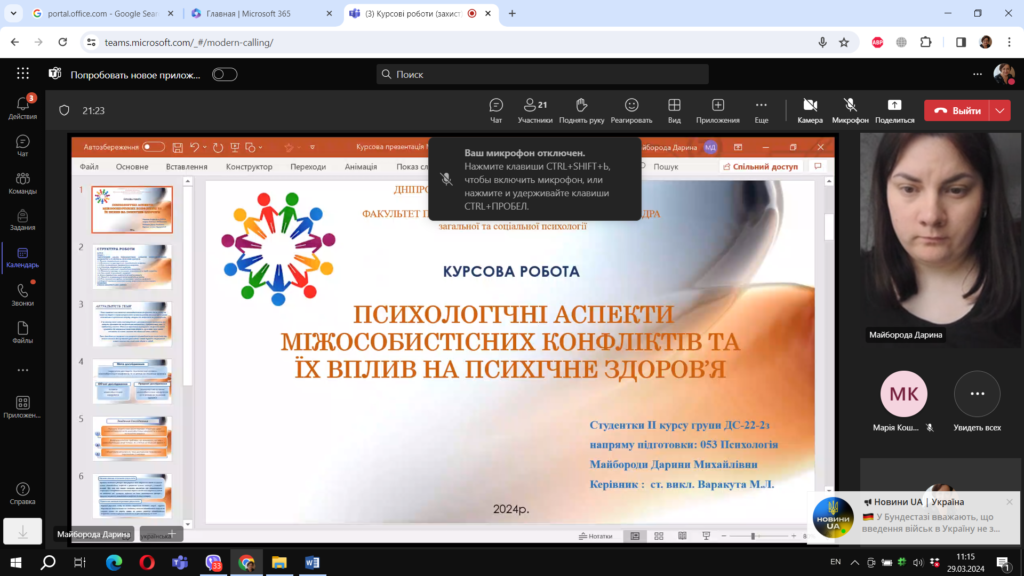
Task: Toggle the try new Teams app switch
Action: [225, 74]
